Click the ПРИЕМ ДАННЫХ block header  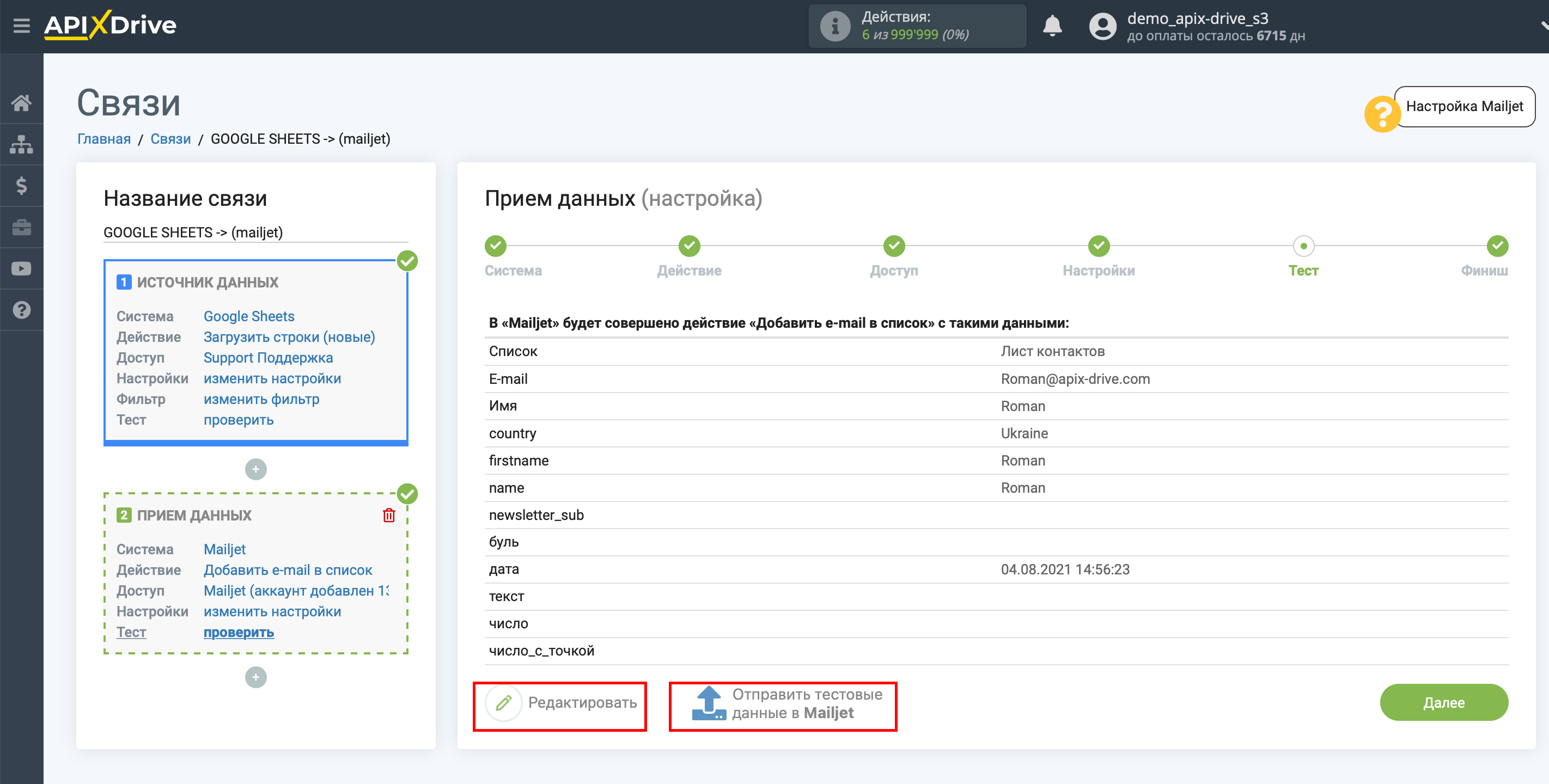click(x=194, y=515)
